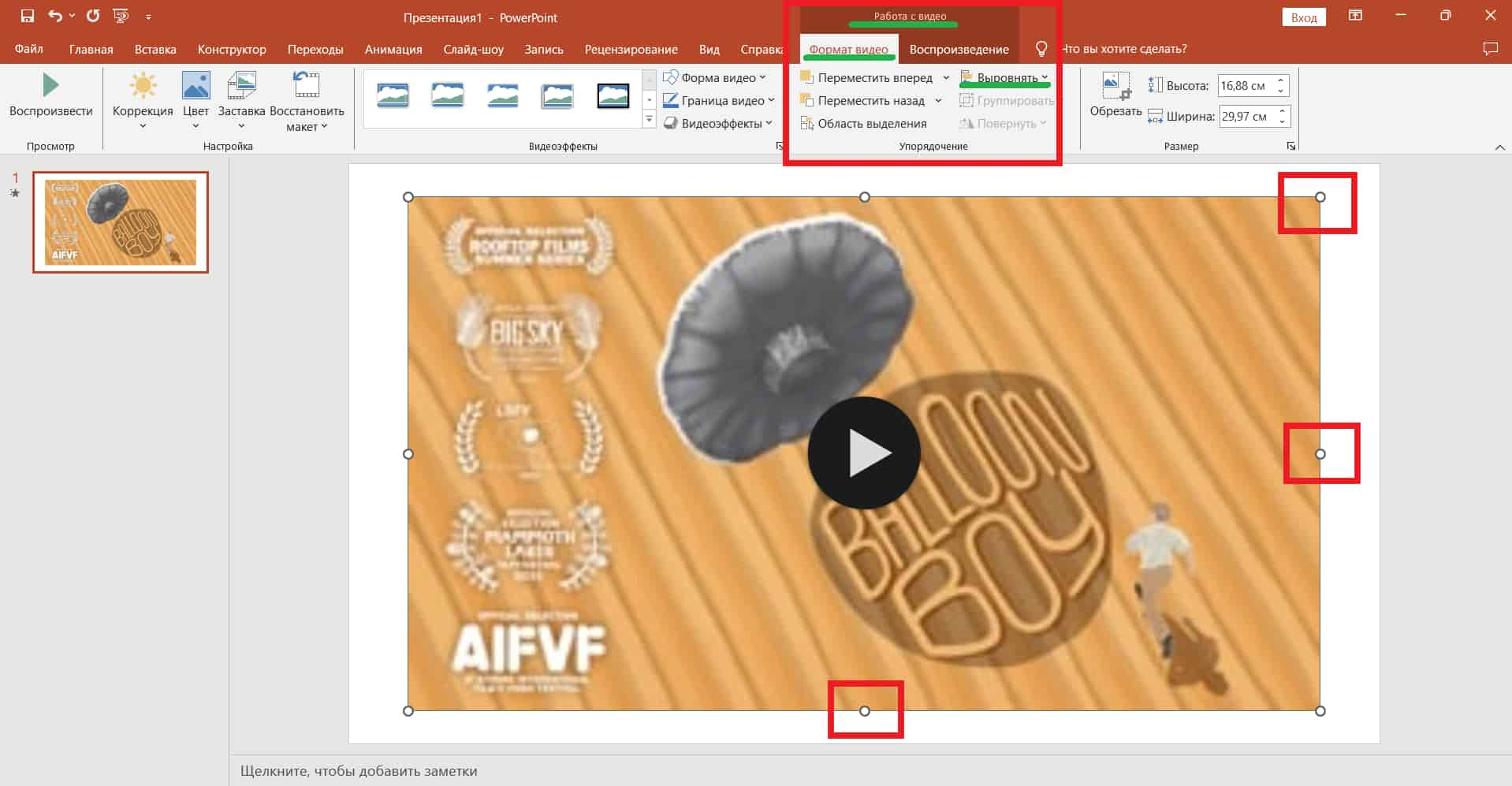Open the Запись tab
Image resolution: width=1512 pixels, height=786 pixels.
coord(544,49)
